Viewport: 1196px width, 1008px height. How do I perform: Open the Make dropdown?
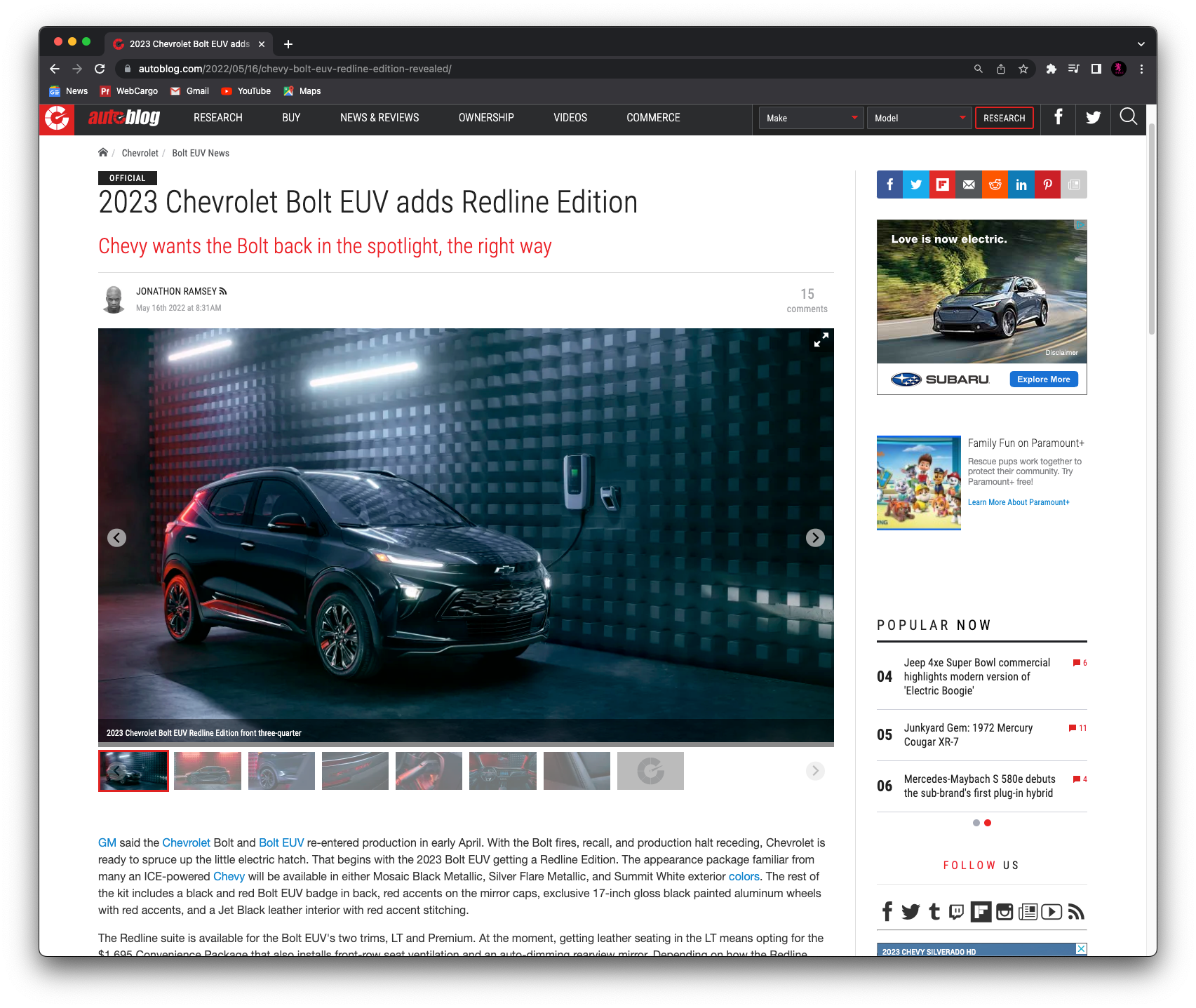pyautogui.click(x=811, y=118)
